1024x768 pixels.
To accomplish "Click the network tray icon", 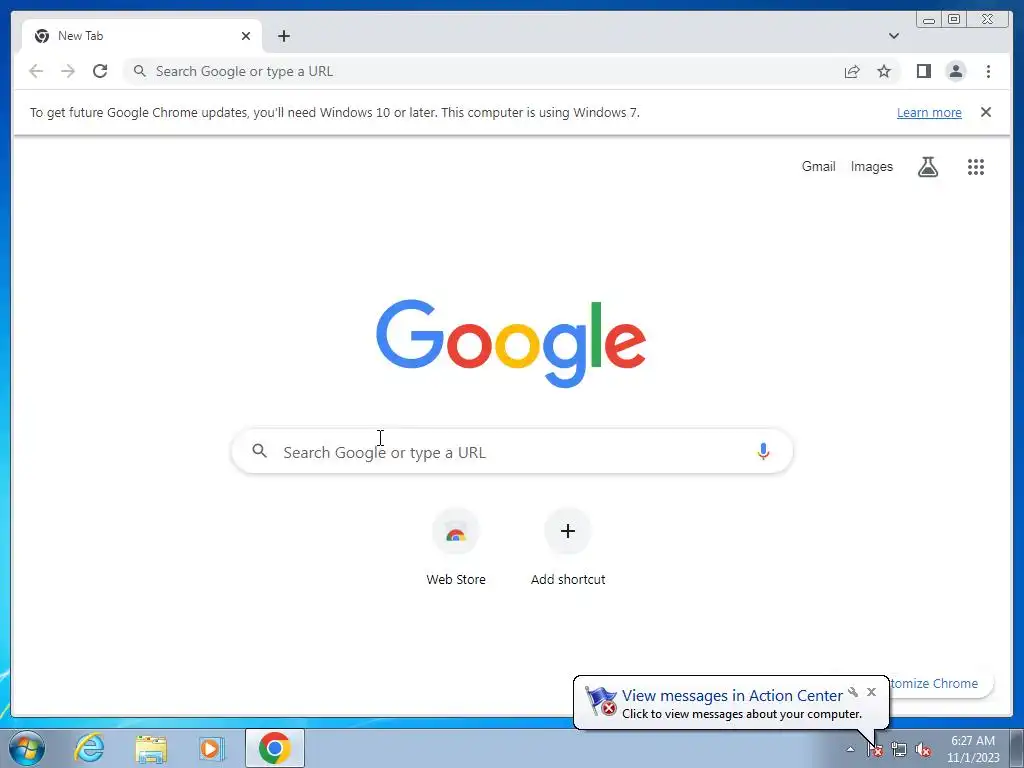I will coord(899,750).
